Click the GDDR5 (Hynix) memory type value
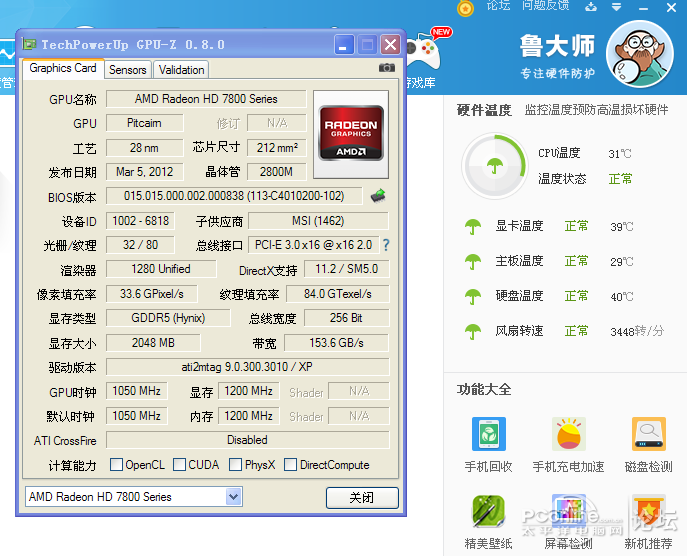This screenshot has height=556, width=687. click(x=168, y=318)
